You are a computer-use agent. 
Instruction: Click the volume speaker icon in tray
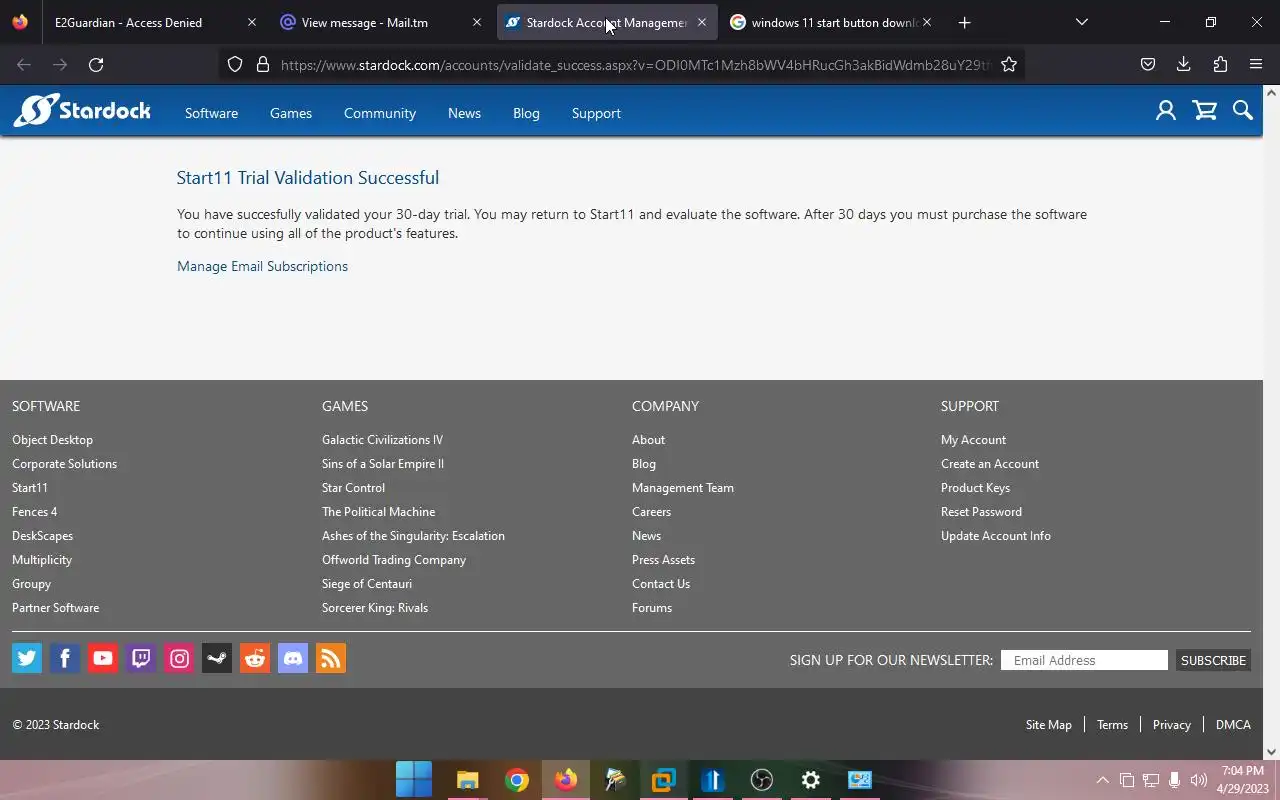pos(1198,780)
